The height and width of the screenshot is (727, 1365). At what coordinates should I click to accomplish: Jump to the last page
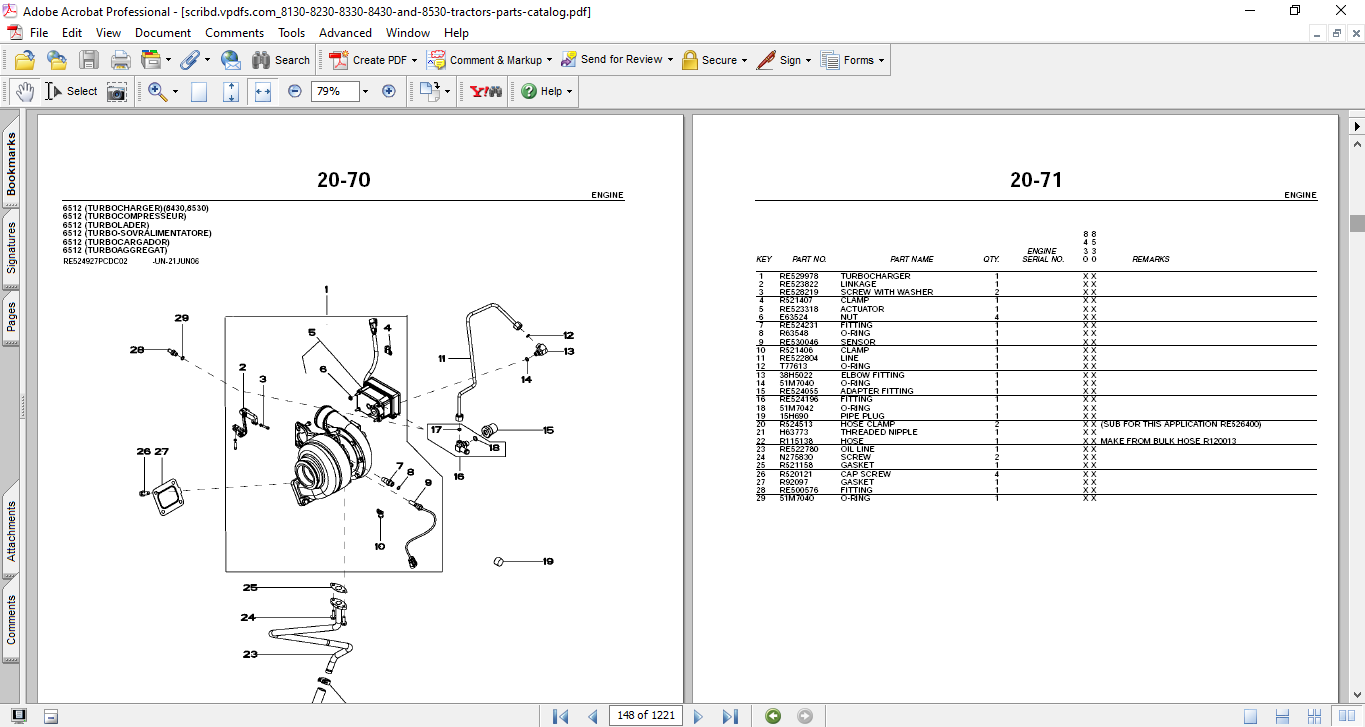pyautogui.click(x=731, y=716)
